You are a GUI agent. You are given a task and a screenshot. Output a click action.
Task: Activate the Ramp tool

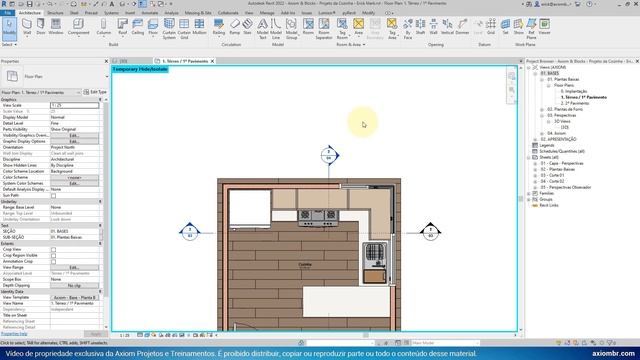pos(235,27)
